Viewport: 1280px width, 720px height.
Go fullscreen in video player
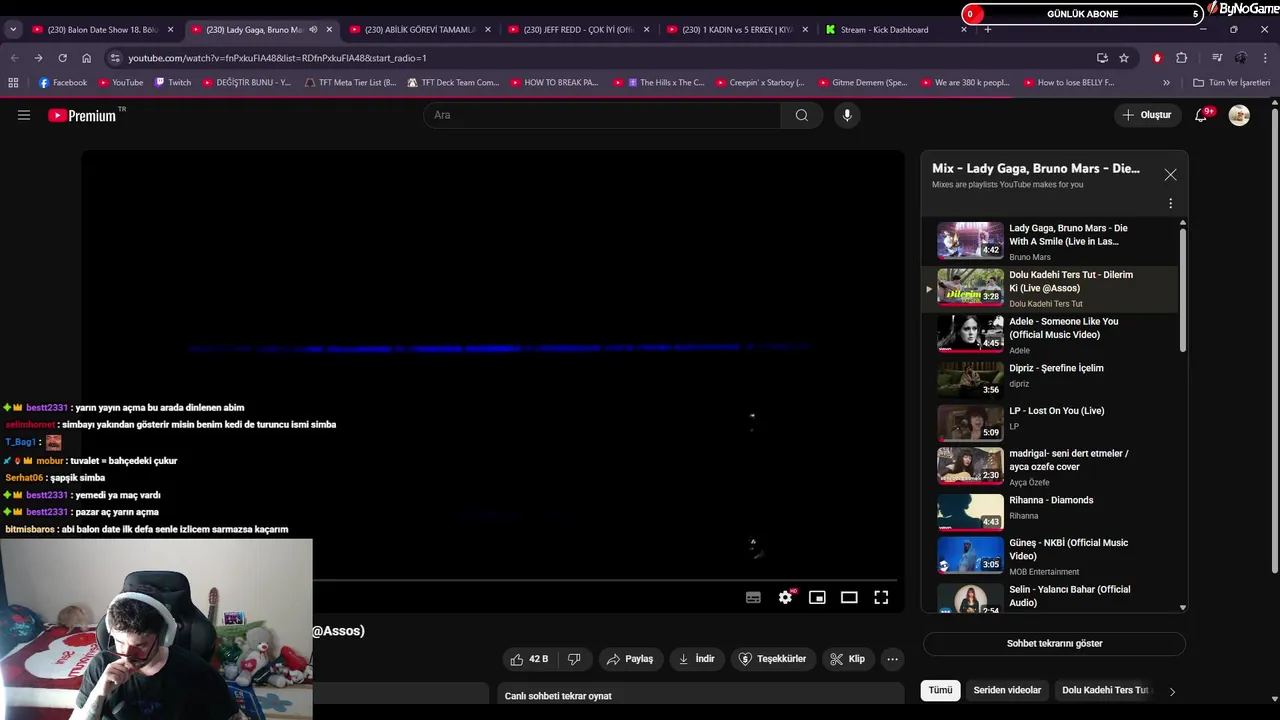pos(881,597)
